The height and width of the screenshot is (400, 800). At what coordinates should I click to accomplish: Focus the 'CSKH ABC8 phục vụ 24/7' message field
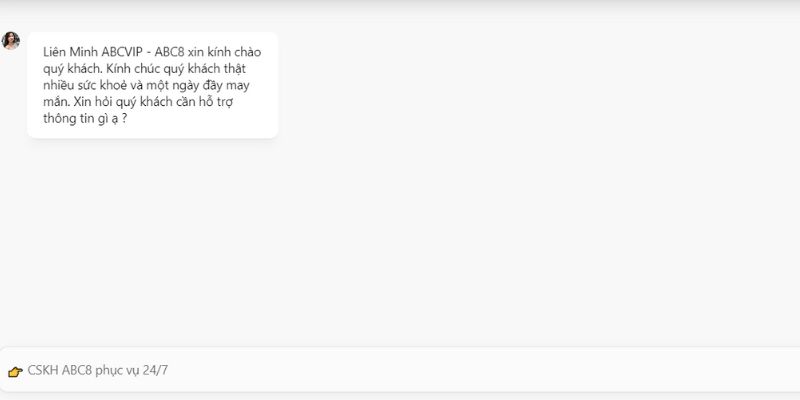[x=400, y=370]
